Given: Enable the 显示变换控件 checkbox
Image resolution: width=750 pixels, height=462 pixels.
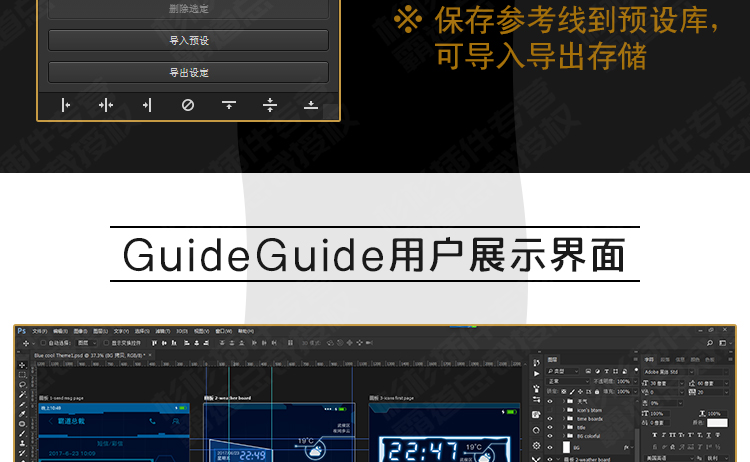Looking at the screenshot, I should pos(106,343).
